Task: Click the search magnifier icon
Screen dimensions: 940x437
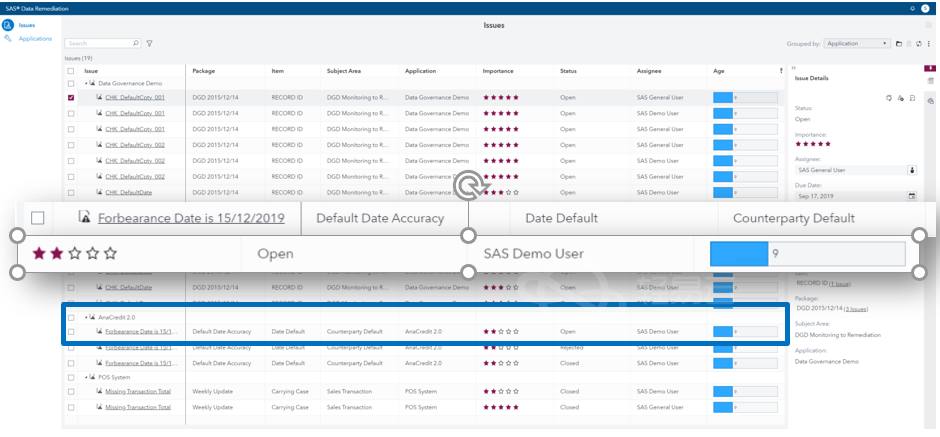Action: click(136, 43)
